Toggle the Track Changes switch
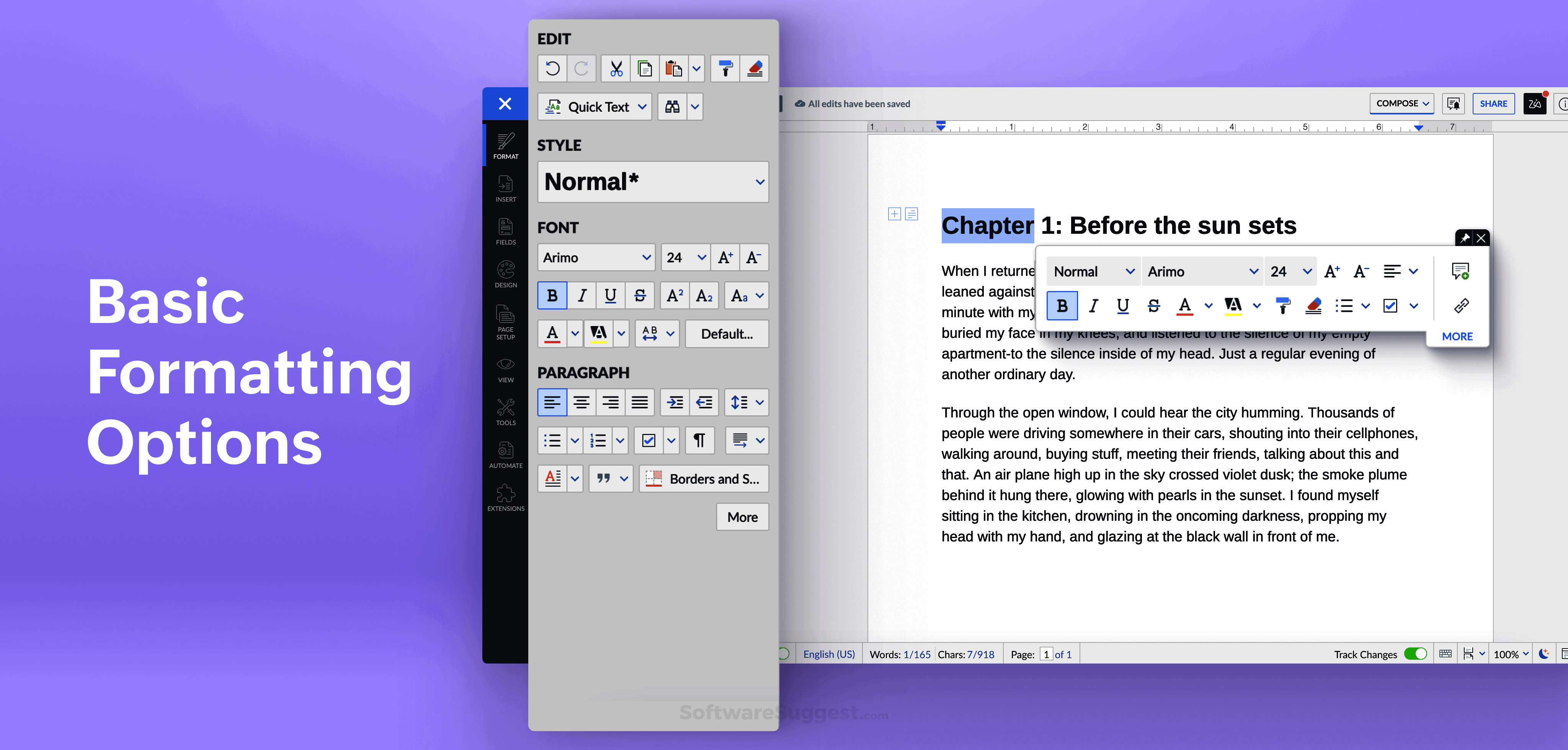The width and height of the screenshot is (1568, 750). (x=1415, y=654)
